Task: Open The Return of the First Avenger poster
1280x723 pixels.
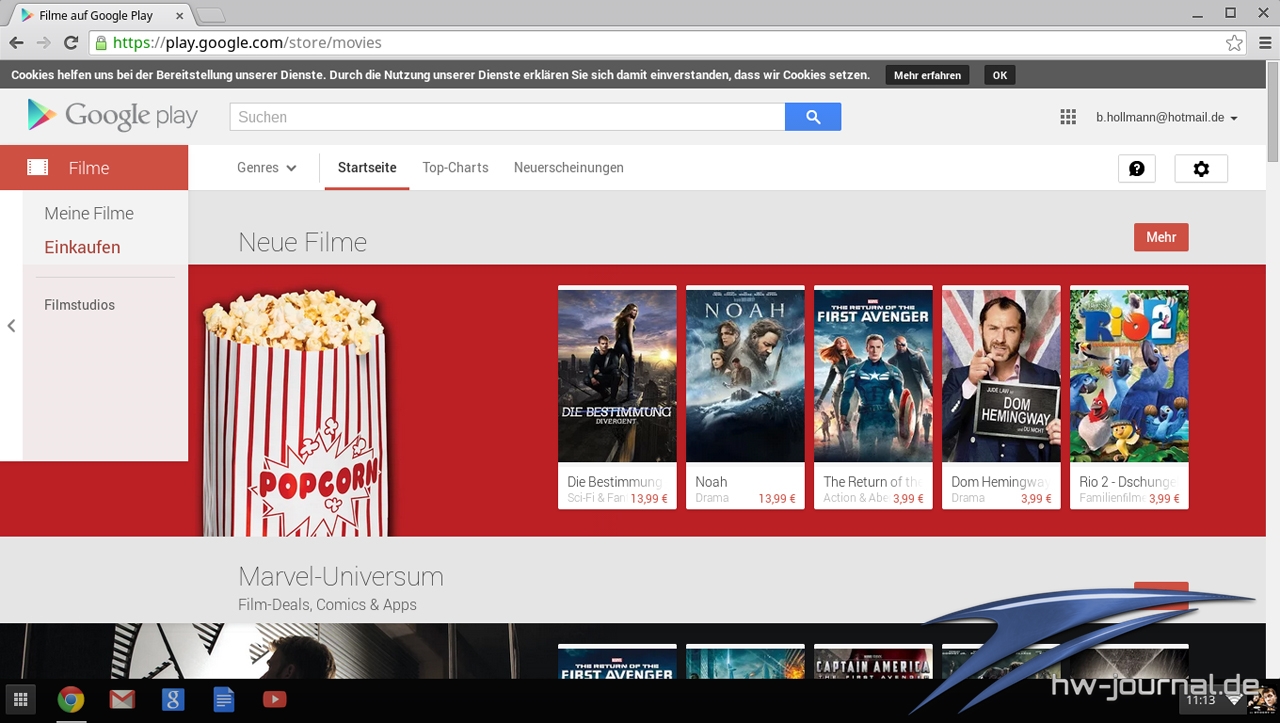Action: click(873, 374)
